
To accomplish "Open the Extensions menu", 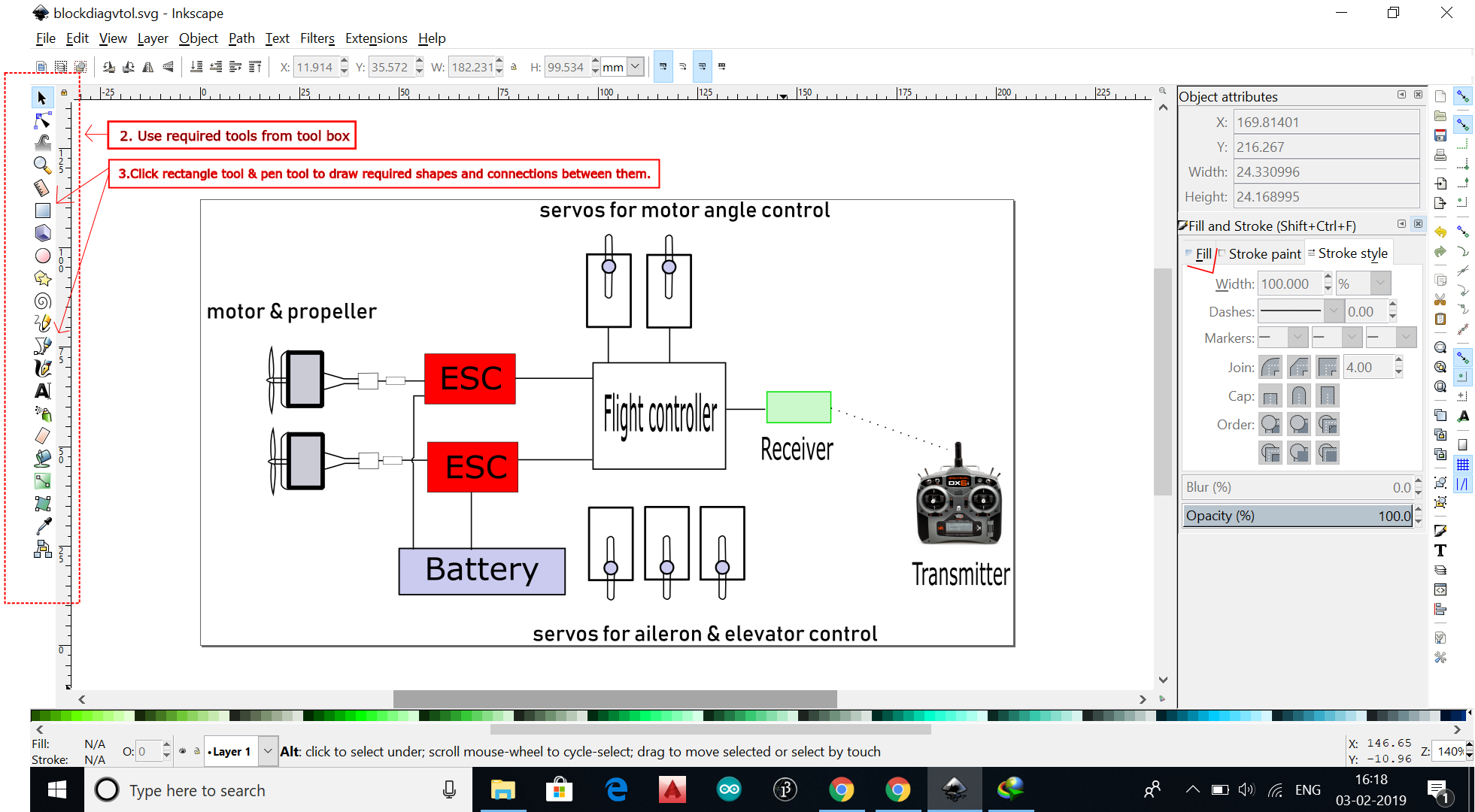I will pos(376,38).
